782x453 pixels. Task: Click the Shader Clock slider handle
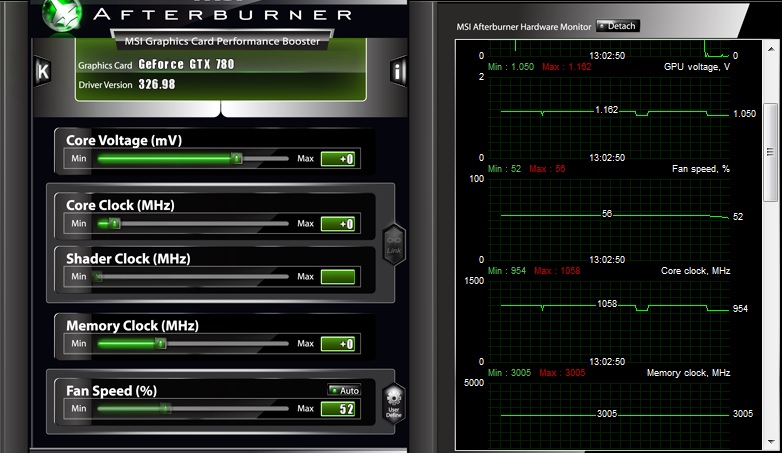click(x=98, y=276)
